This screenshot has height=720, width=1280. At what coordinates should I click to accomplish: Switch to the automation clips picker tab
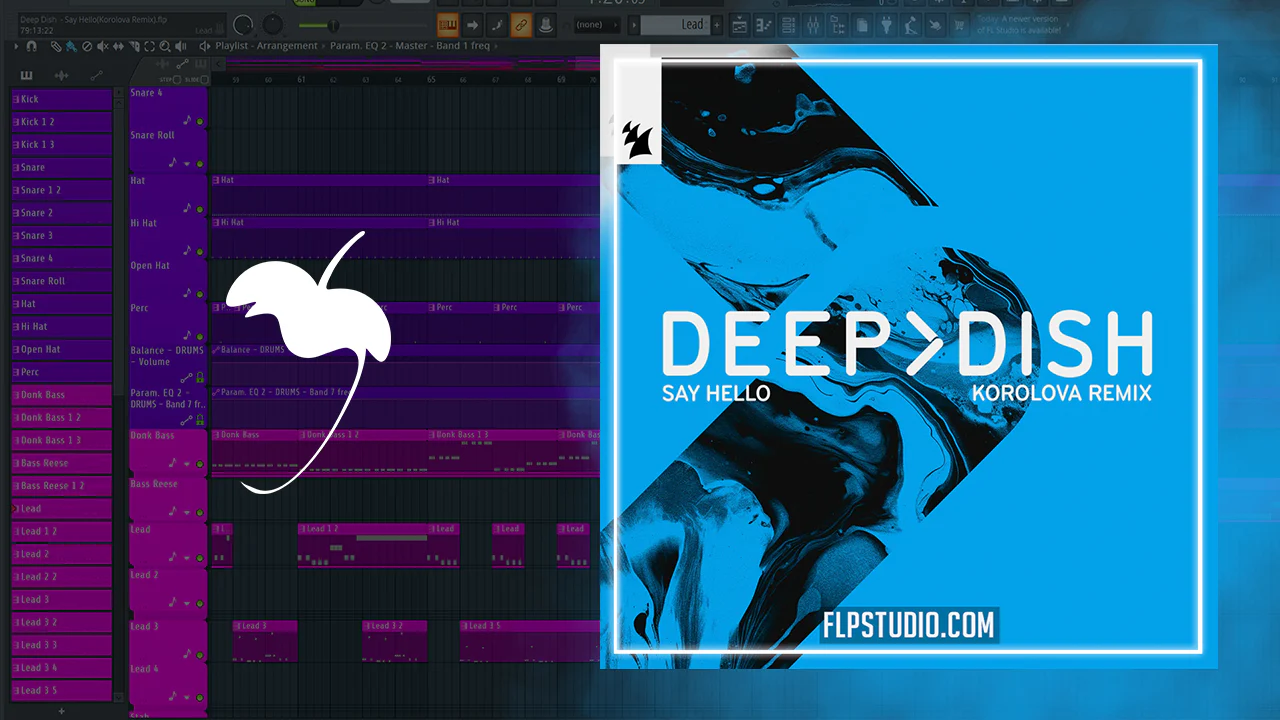click(96, 76)
